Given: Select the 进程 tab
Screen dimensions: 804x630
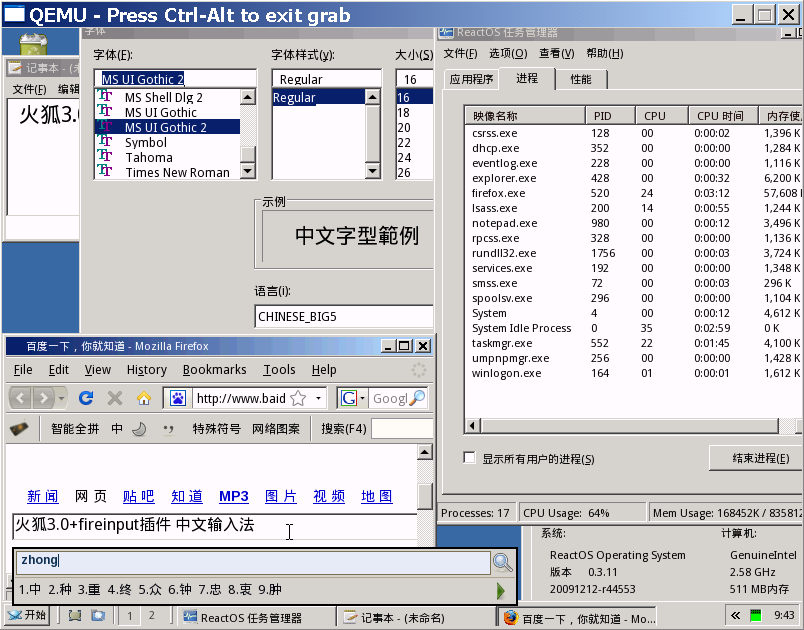Looking at the screenshot, I should click(x=527, y=78).
